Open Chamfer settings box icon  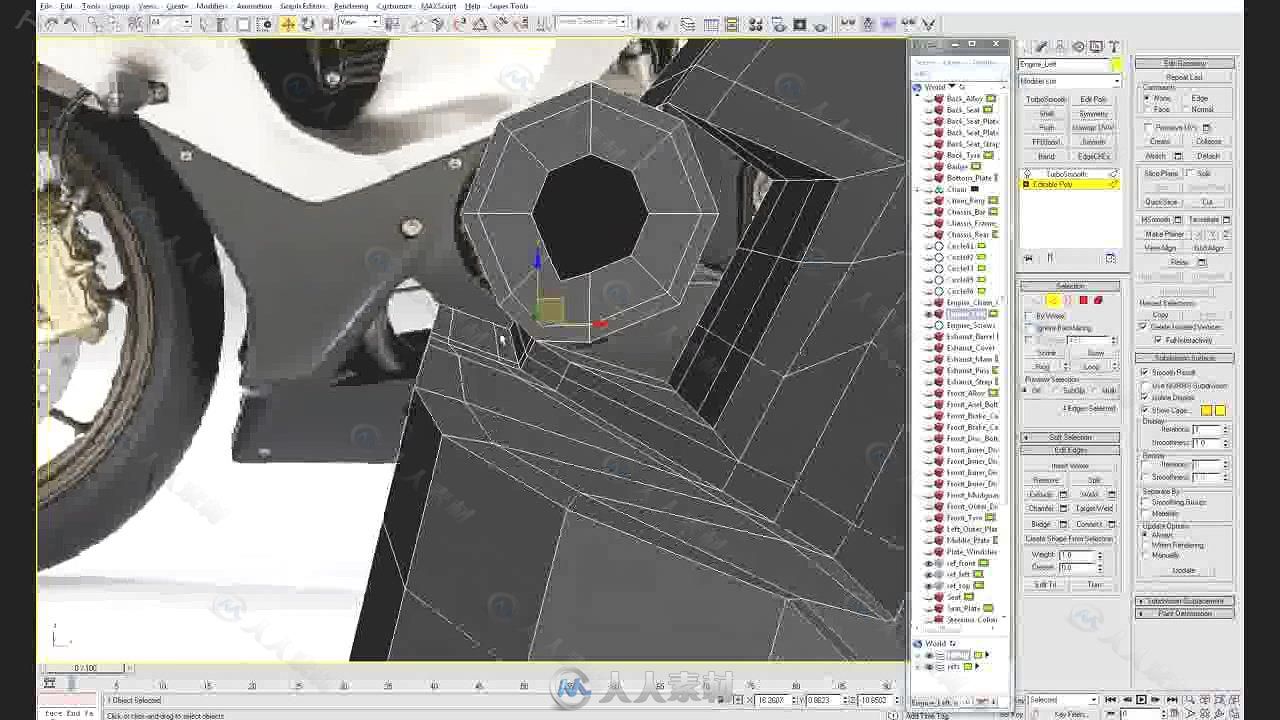[1063, 509]
